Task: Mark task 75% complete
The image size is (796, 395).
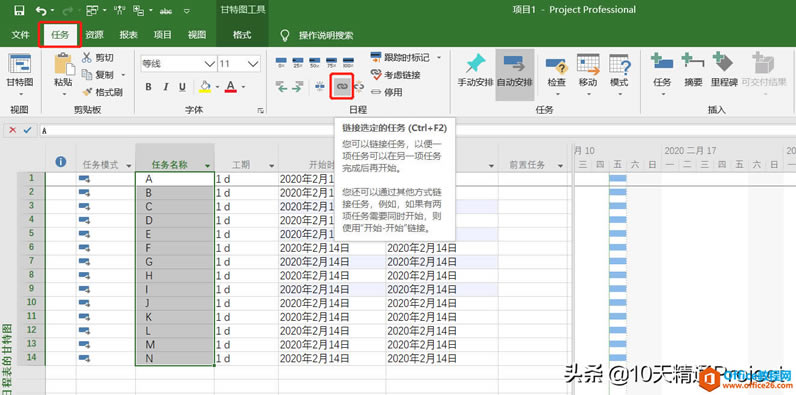Action: pos(331,62)
